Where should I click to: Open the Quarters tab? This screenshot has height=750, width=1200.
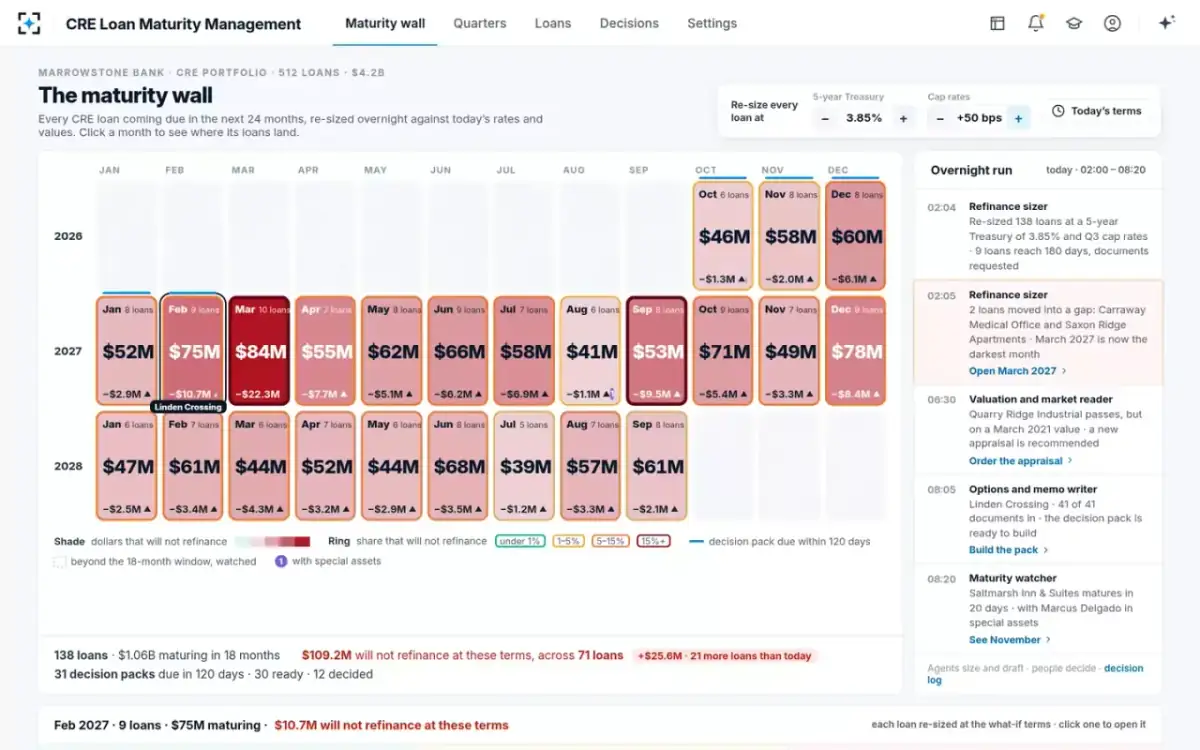pyautogui.click(x=480, y=23)
